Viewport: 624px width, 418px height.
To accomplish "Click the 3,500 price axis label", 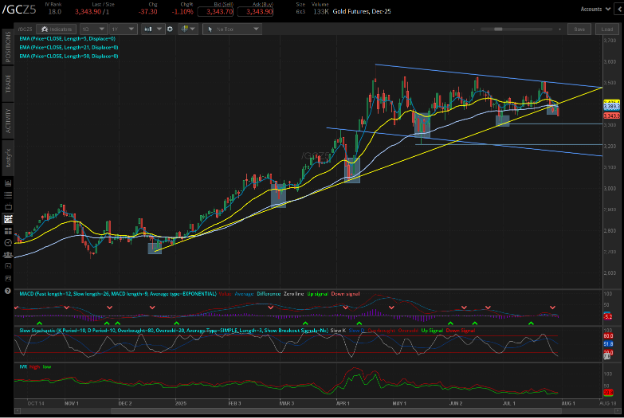I will tap(610, 83).
